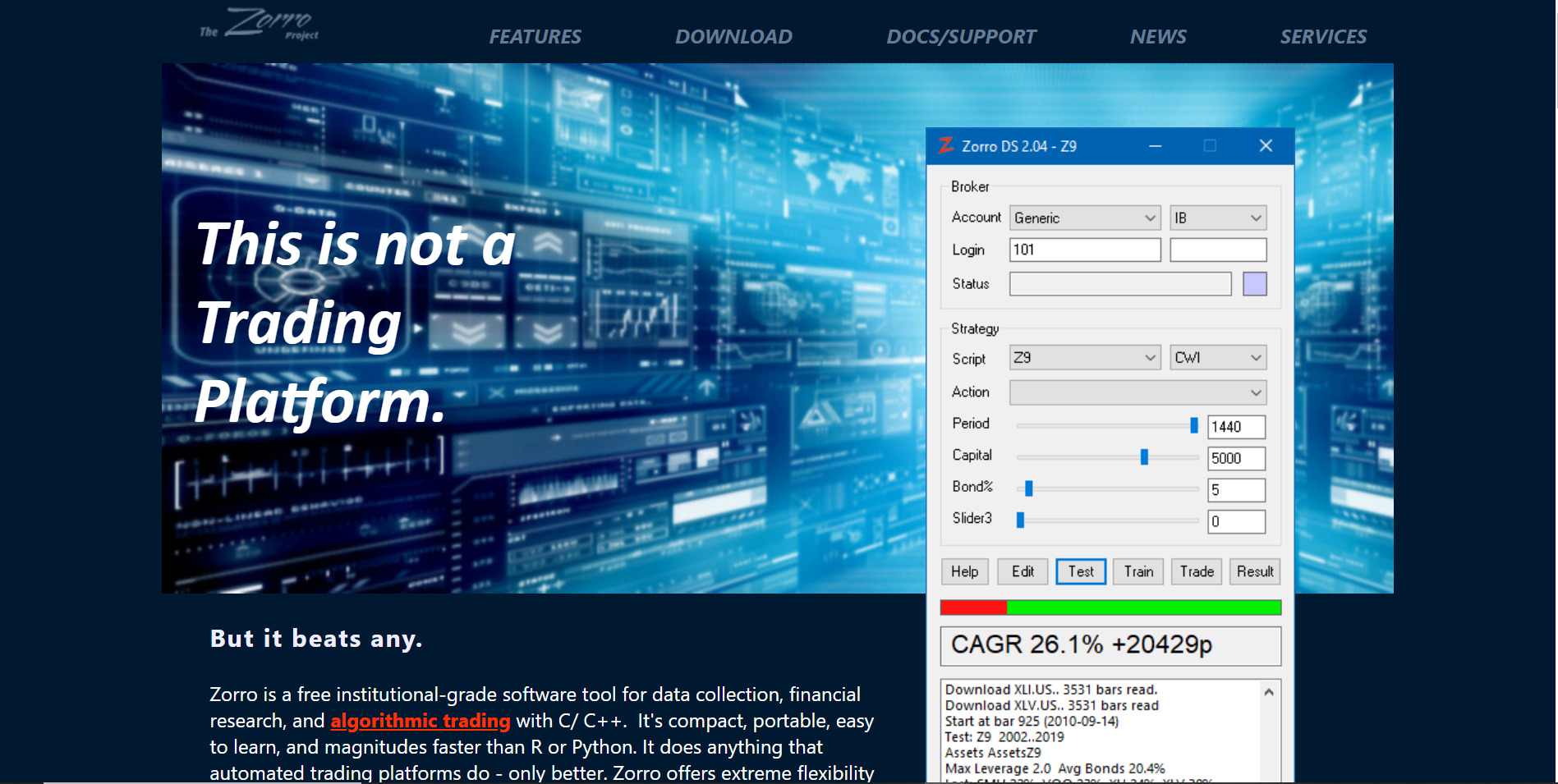Click the empty password field beside Login
Screen dimensions: 1558x784
click(x=1218, y=250)
